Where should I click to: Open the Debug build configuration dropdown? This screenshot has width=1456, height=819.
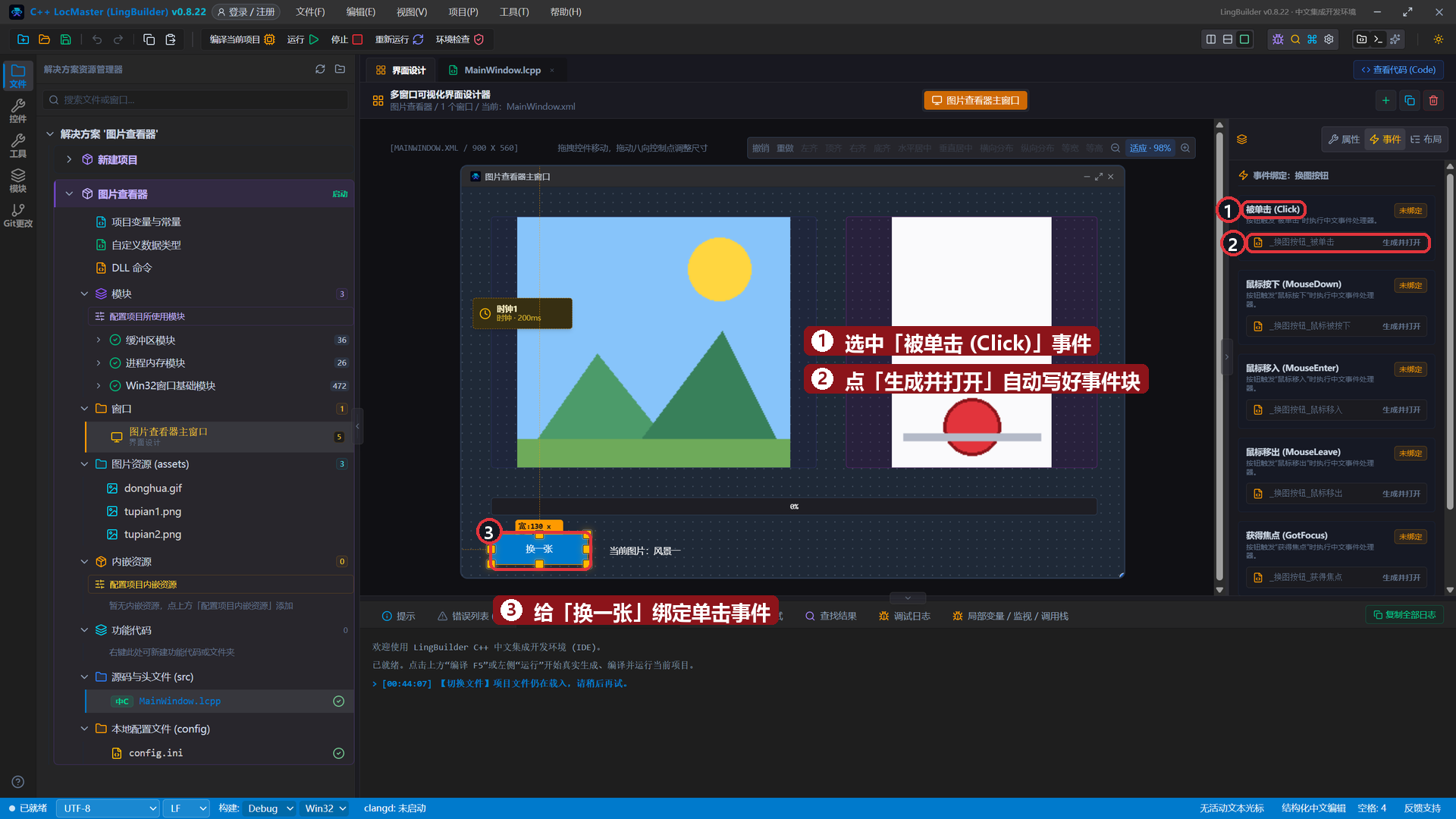pyautogui.click(x=270, y=808)
